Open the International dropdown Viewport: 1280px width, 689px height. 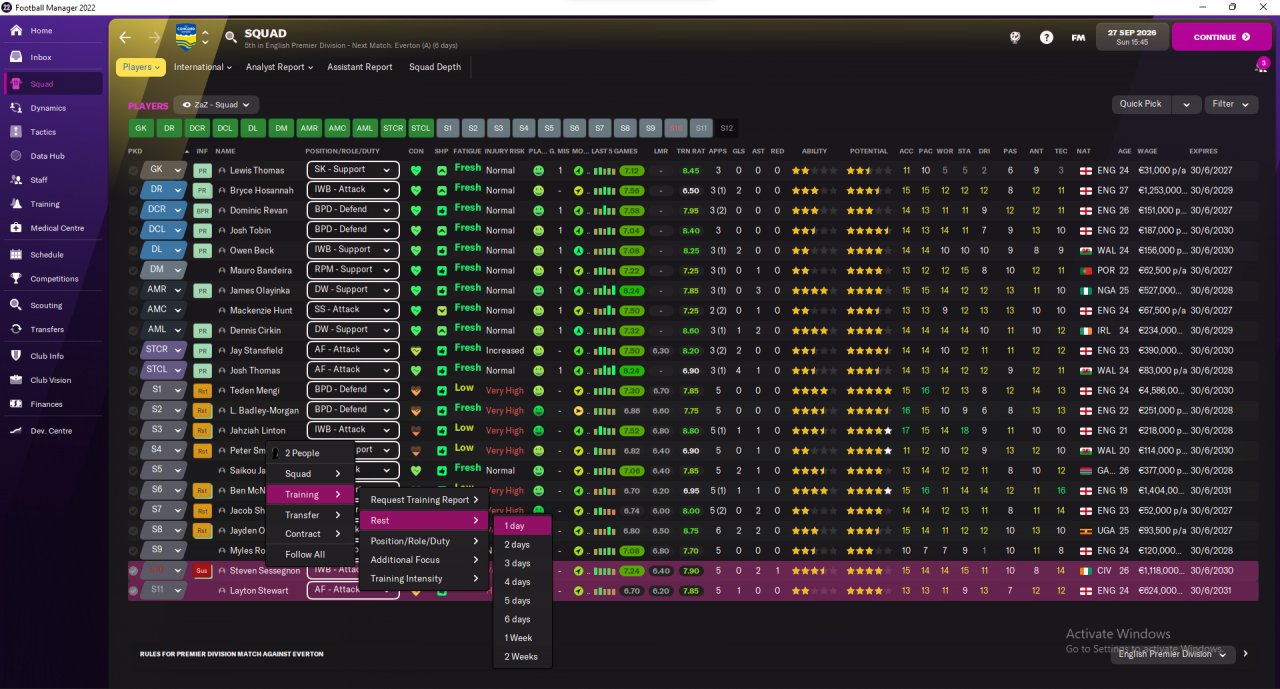point(202,67)
